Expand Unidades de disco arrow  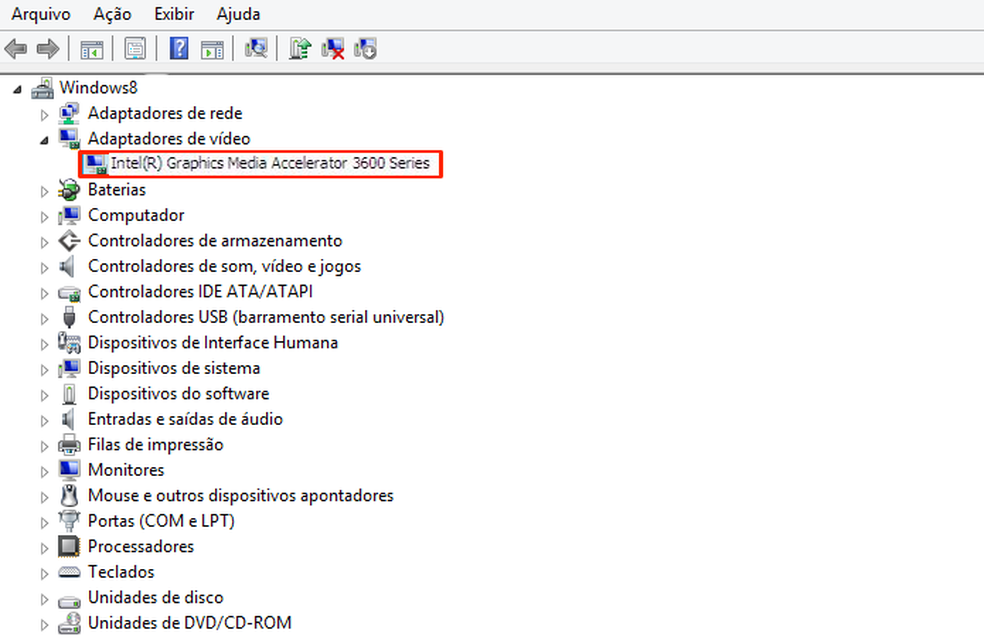pyautogui.click(x=44, y=599)
